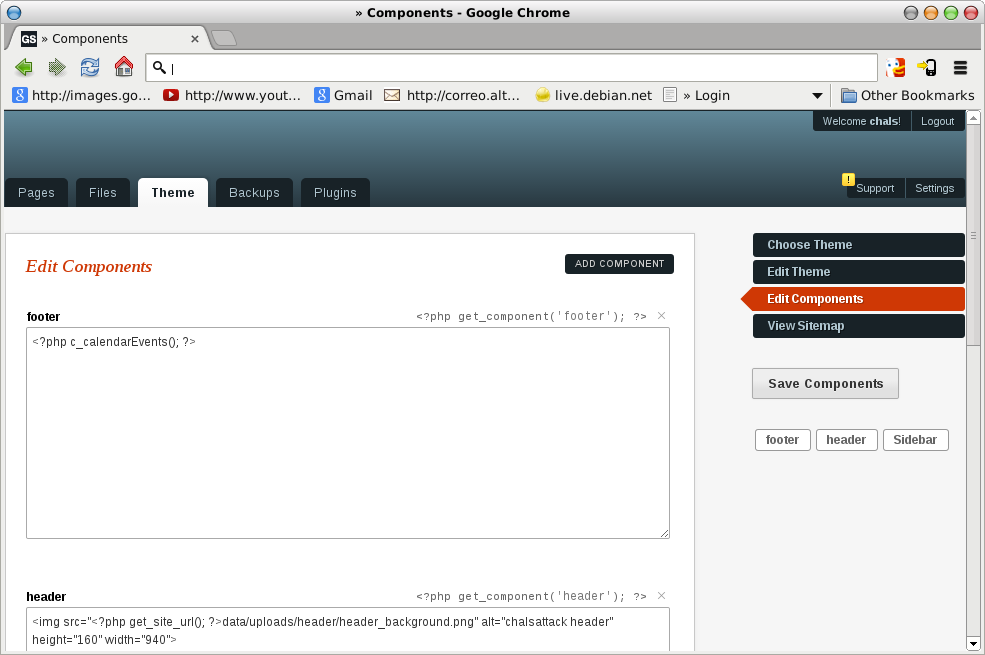Viewport: 985px width, 655px height.
Task: Click the page scrollbar up arrow
Action: click(x=973, y=117)
